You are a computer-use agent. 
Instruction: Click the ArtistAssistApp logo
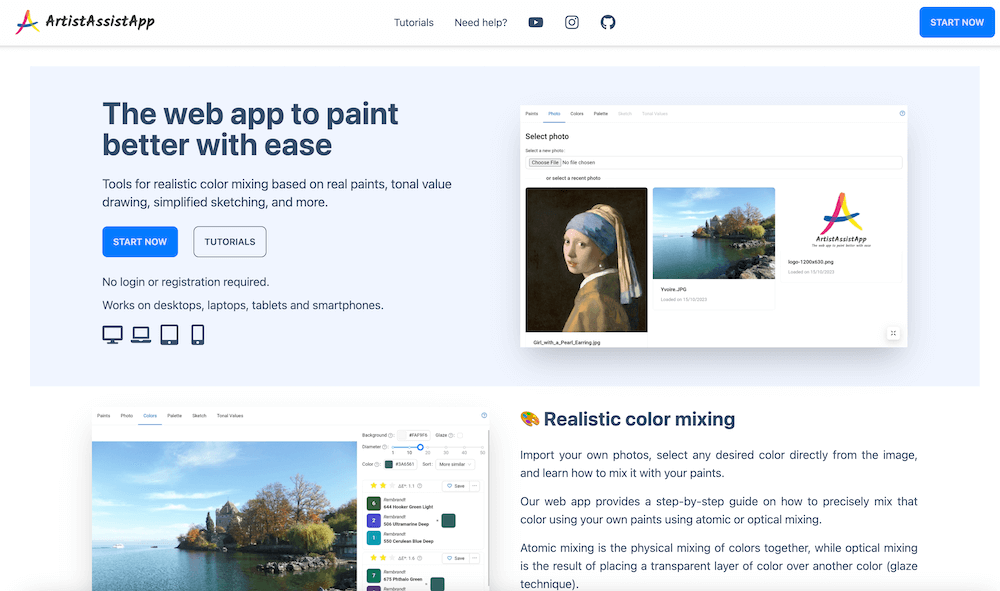pos(84,21)
